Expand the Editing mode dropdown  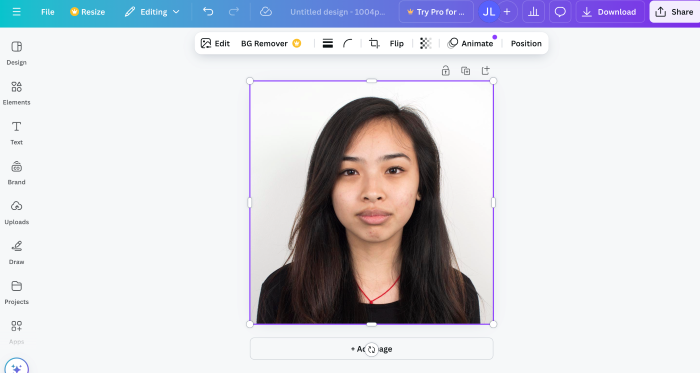(152, 12)
